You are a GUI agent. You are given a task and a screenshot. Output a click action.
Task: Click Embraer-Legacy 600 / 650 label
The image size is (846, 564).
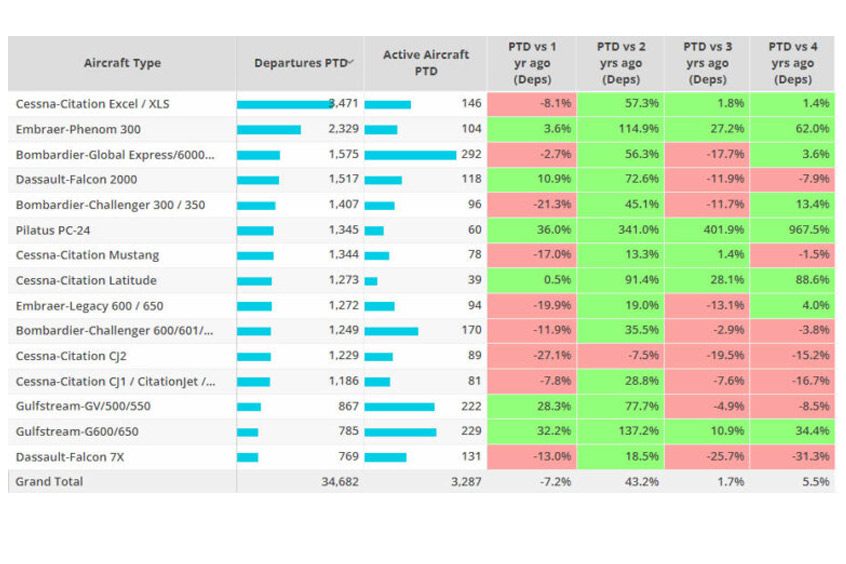click(90, 306)
